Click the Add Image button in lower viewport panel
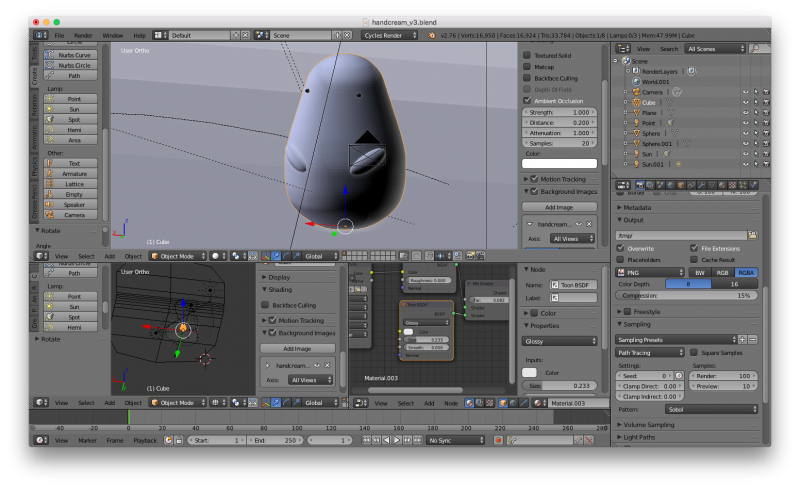 click(297, 349)
